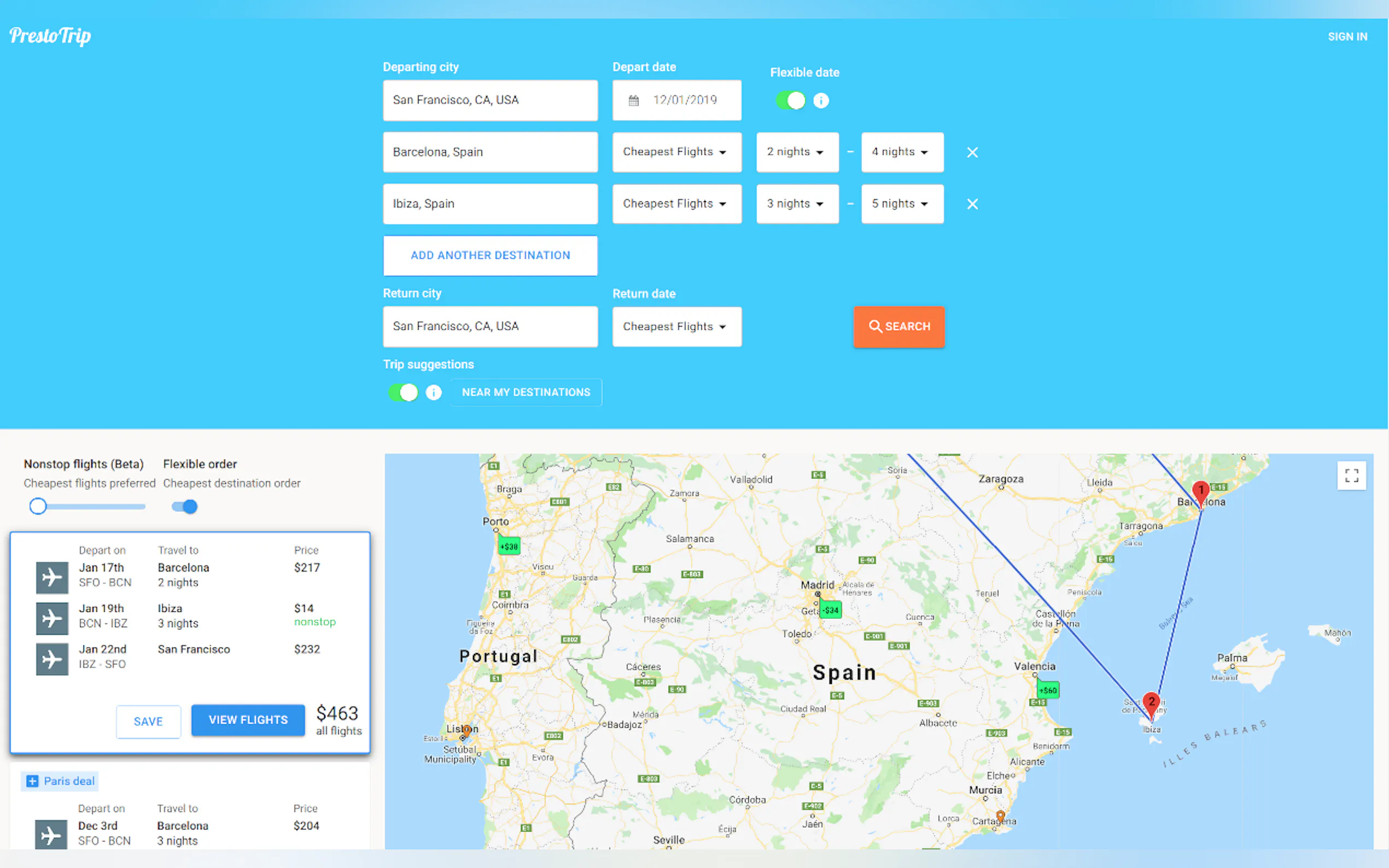Viewport: 1389px width, 868px height.
Task: Click the +$60 price tag near Valencia
Action: (x=1048, y=690)
